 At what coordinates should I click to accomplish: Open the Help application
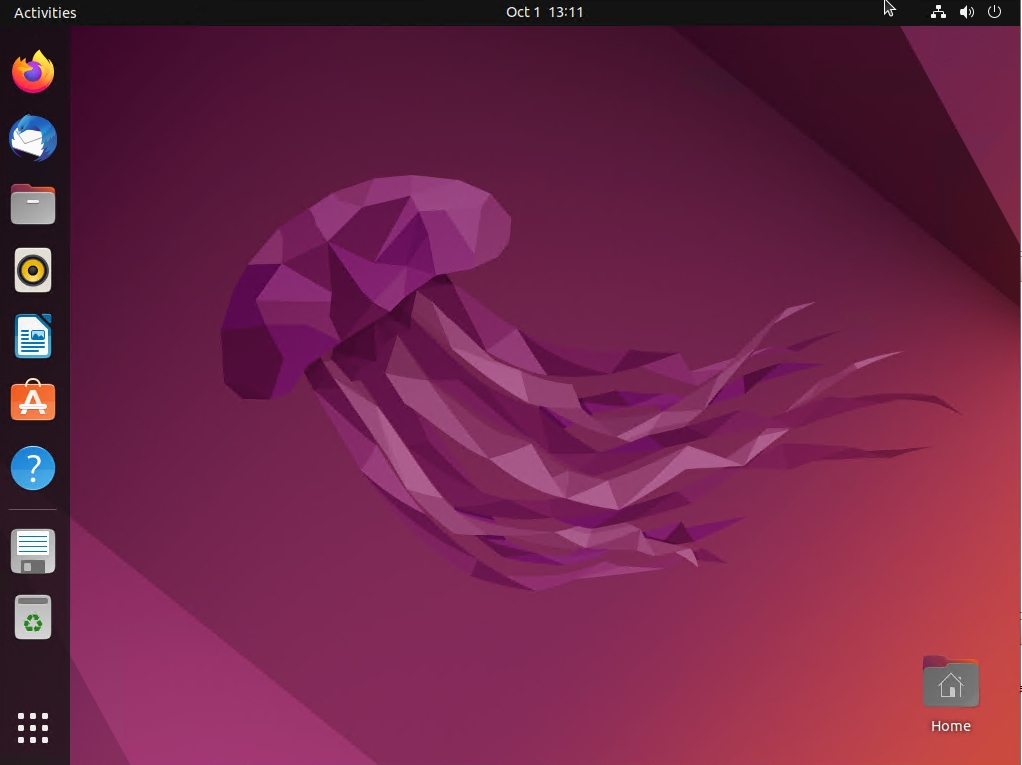coord(32,468)
